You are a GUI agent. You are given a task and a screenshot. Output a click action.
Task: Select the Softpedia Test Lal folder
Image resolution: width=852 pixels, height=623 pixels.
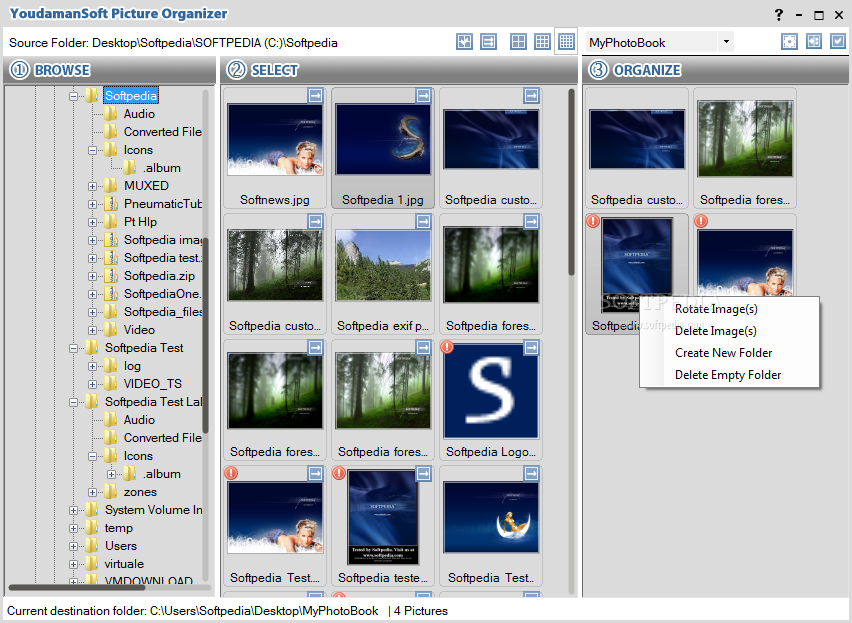tap(153, 401)
